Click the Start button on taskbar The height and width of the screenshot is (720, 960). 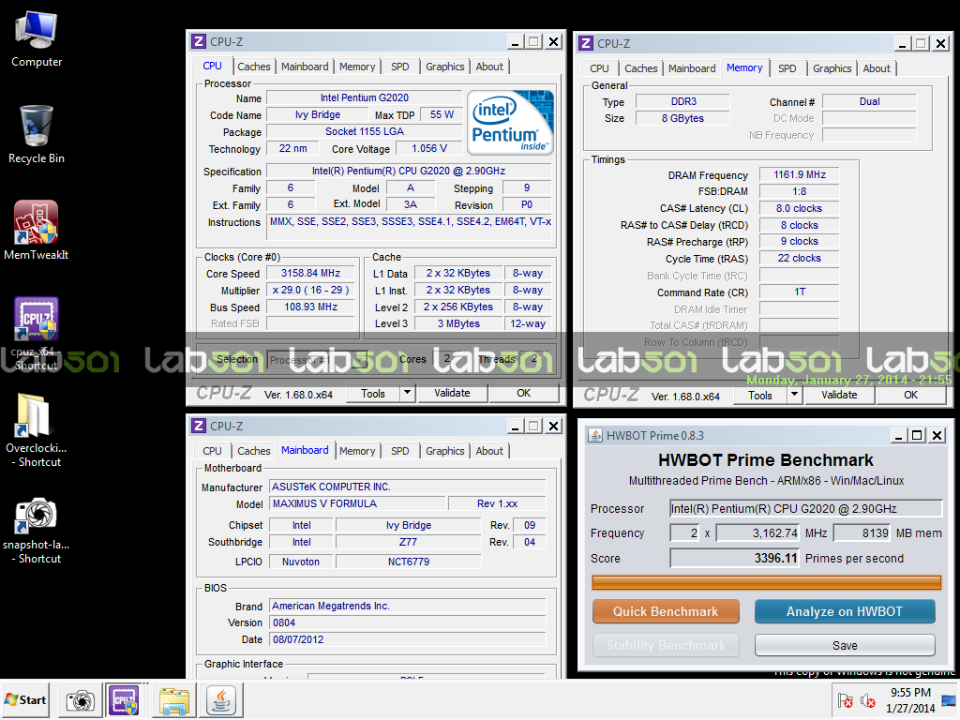point(26,700)
